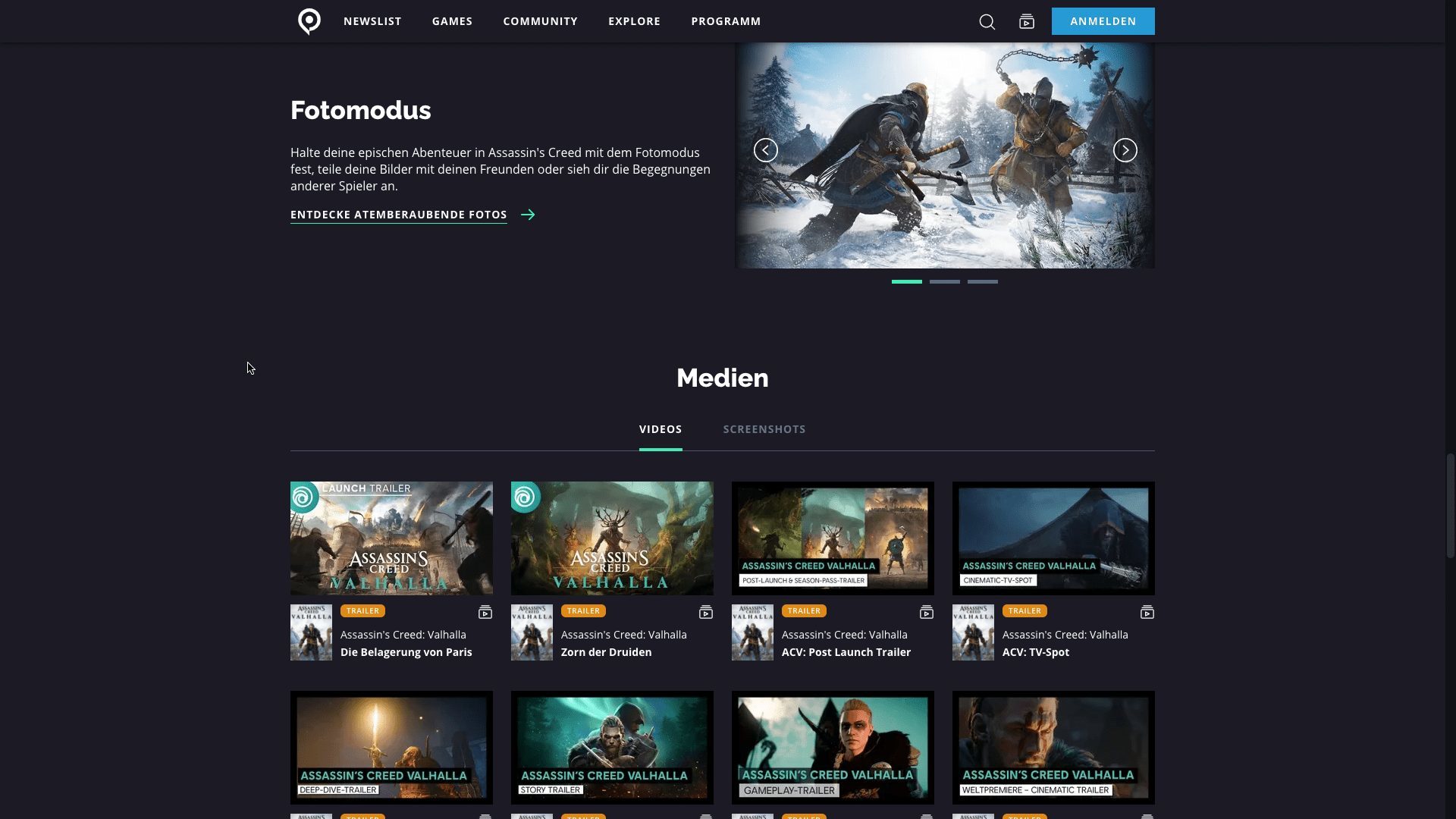
Task: Select the second carousel indicator bar
Action: [x=944, y=281]
